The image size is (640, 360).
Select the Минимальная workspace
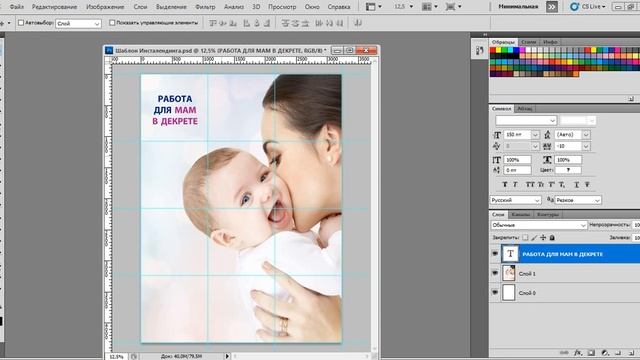tap(518, 7)
